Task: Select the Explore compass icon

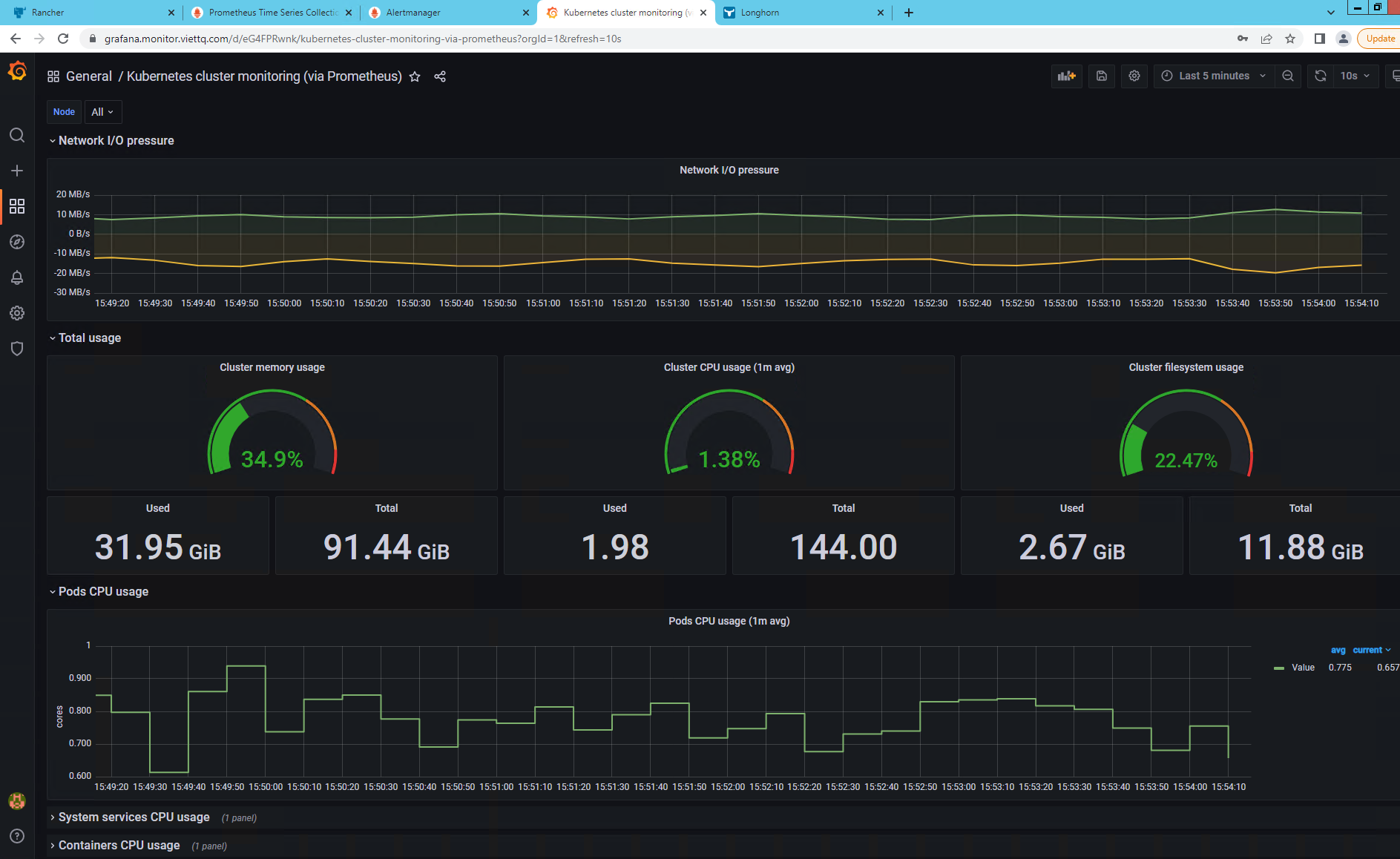Action: pyautogui.click(x=17, y=242)
